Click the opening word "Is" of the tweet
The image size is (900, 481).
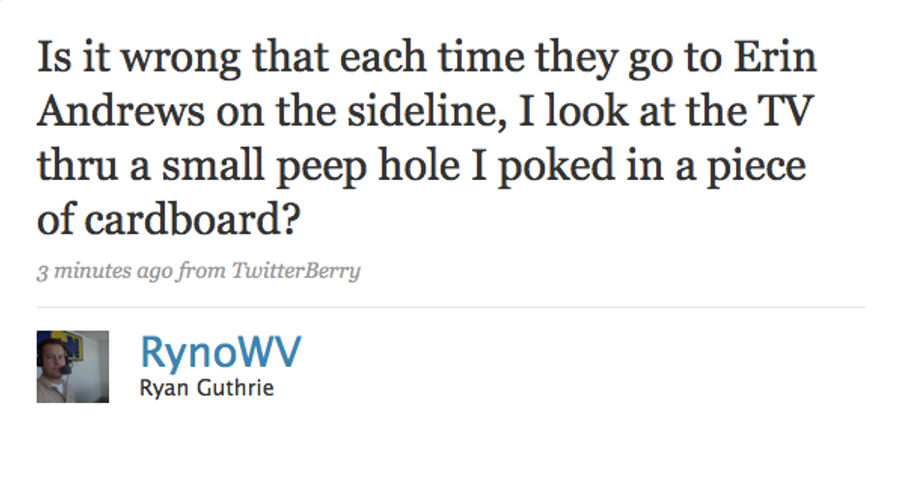pyautogui.click(x=55, y=57)
